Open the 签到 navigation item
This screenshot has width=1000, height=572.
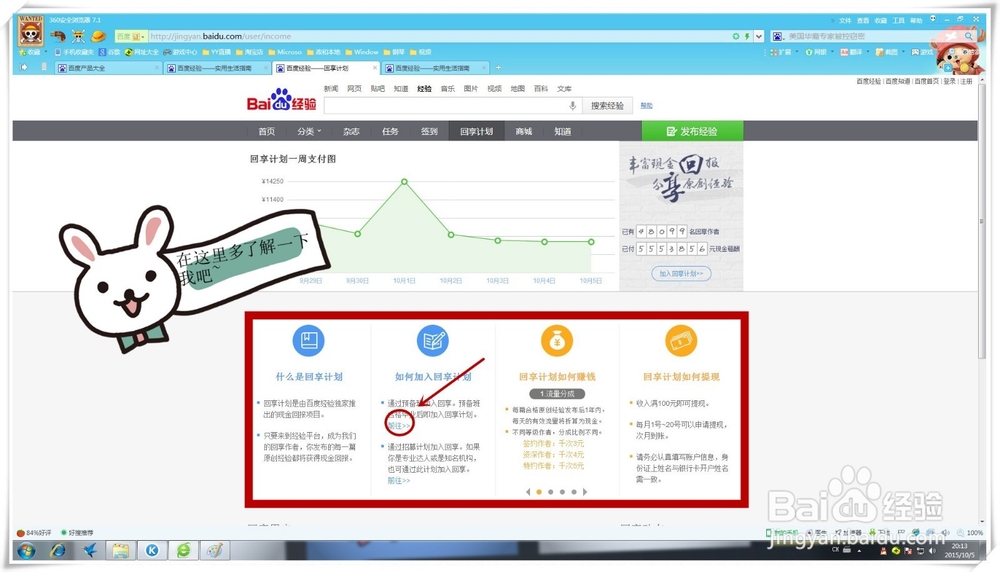coord(429,131)
